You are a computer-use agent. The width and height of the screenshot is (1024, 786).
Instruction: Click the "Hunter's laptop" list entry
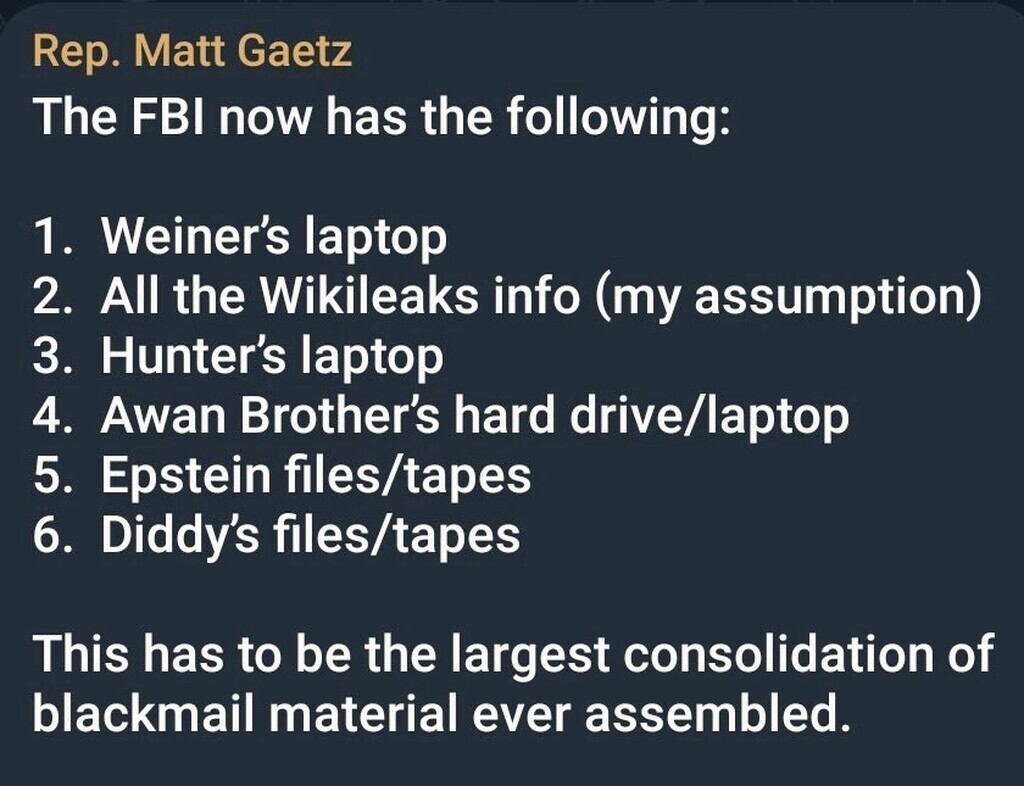tap(271, 357)
